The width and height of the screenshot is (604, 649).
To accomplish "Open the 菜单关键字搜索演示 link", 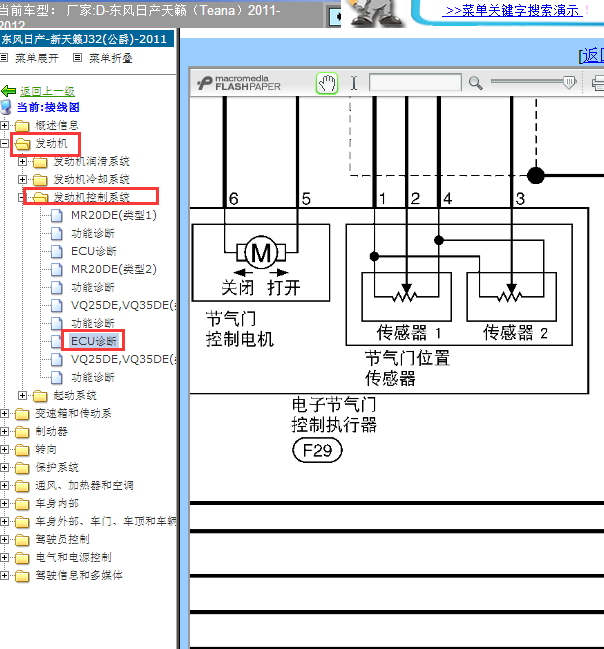I will 513,10.
